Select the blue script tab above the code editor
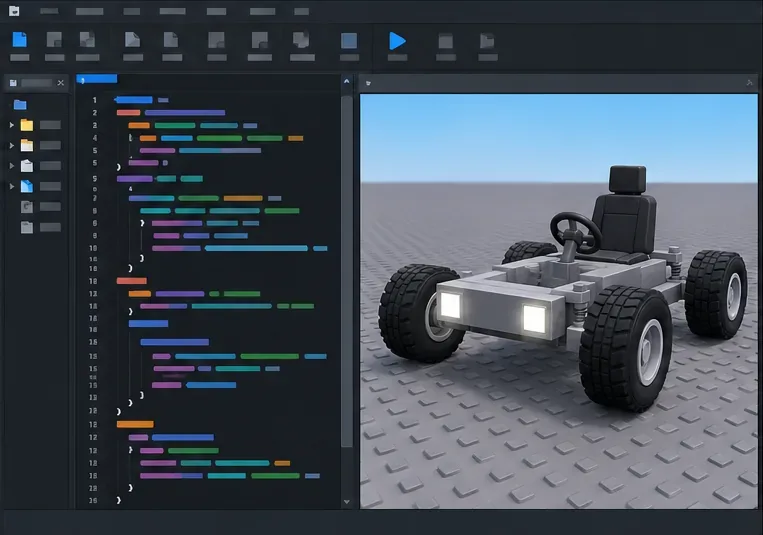763x535 pixels. 97,79
